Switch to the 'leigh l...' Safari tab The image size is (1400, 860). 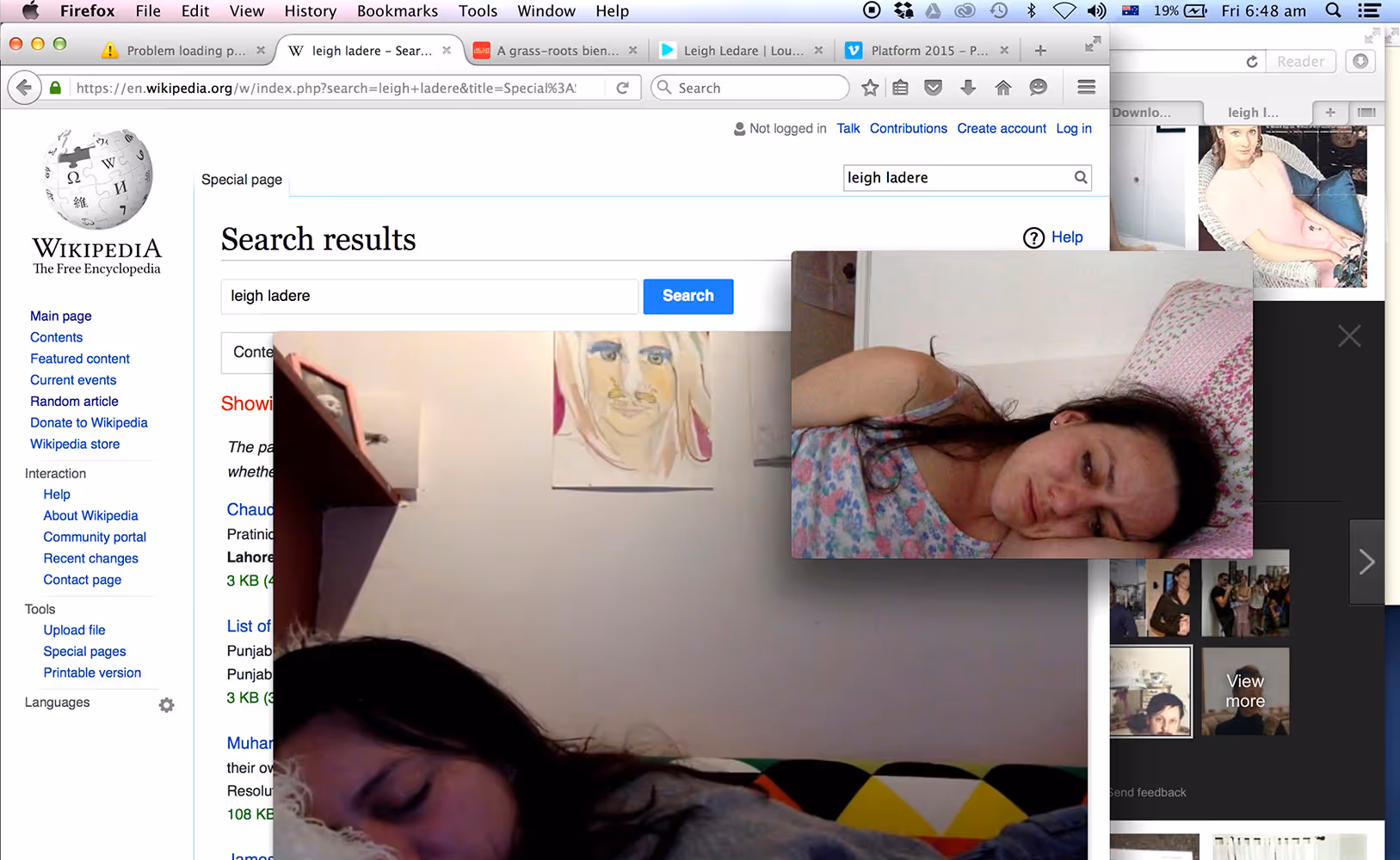1253,113
